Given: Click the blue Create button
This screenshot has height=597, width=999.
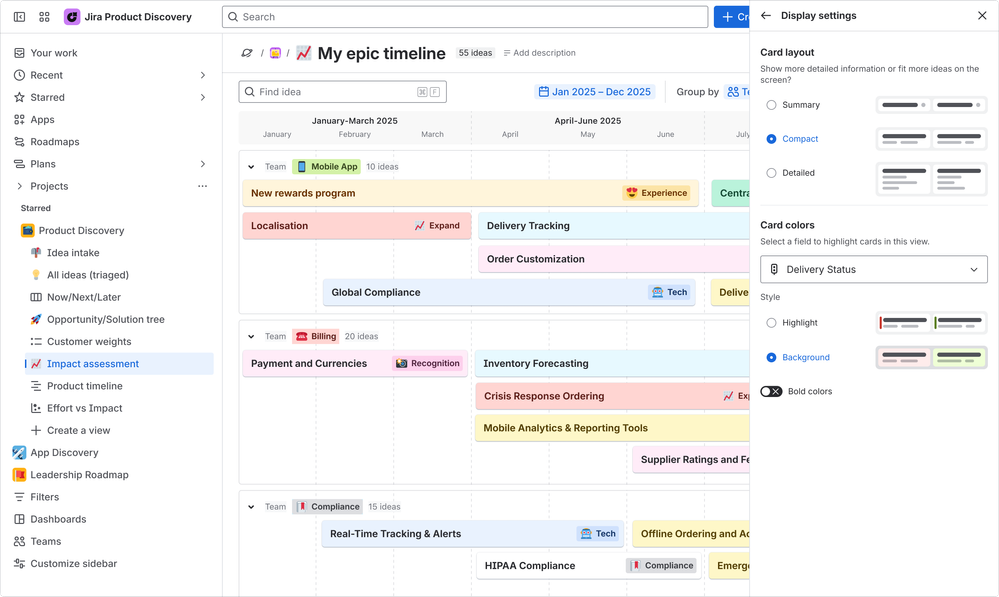Looking at the screenshot, I should pyautogui.click(x=732, y=17).
